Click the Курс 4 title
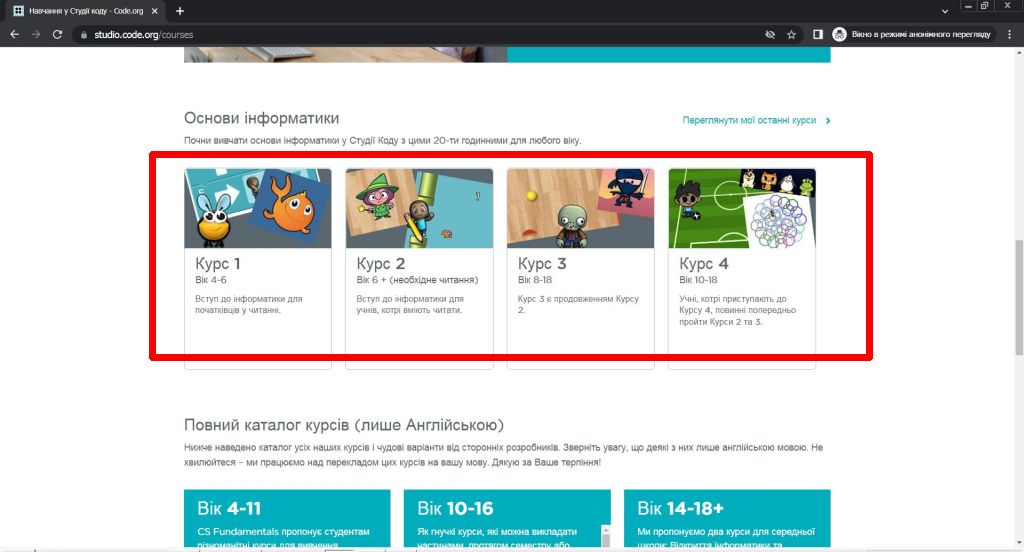Viewport: 1024px width, 552px height. 704,263
